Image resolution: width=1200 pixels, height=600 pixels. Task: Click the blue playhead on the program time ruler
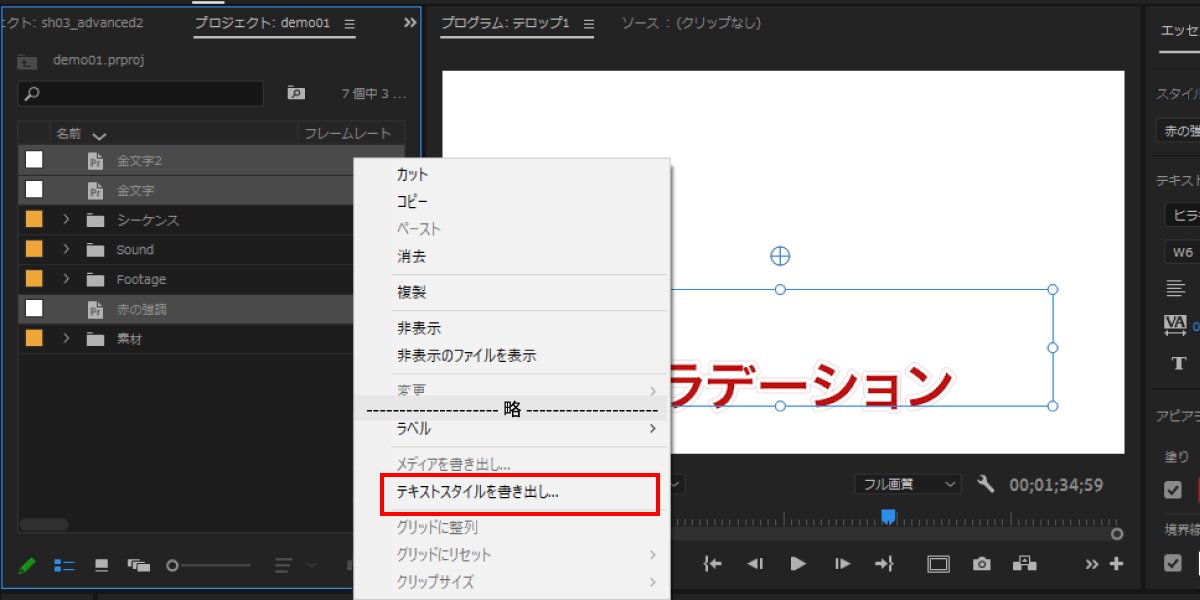[887, 516]
